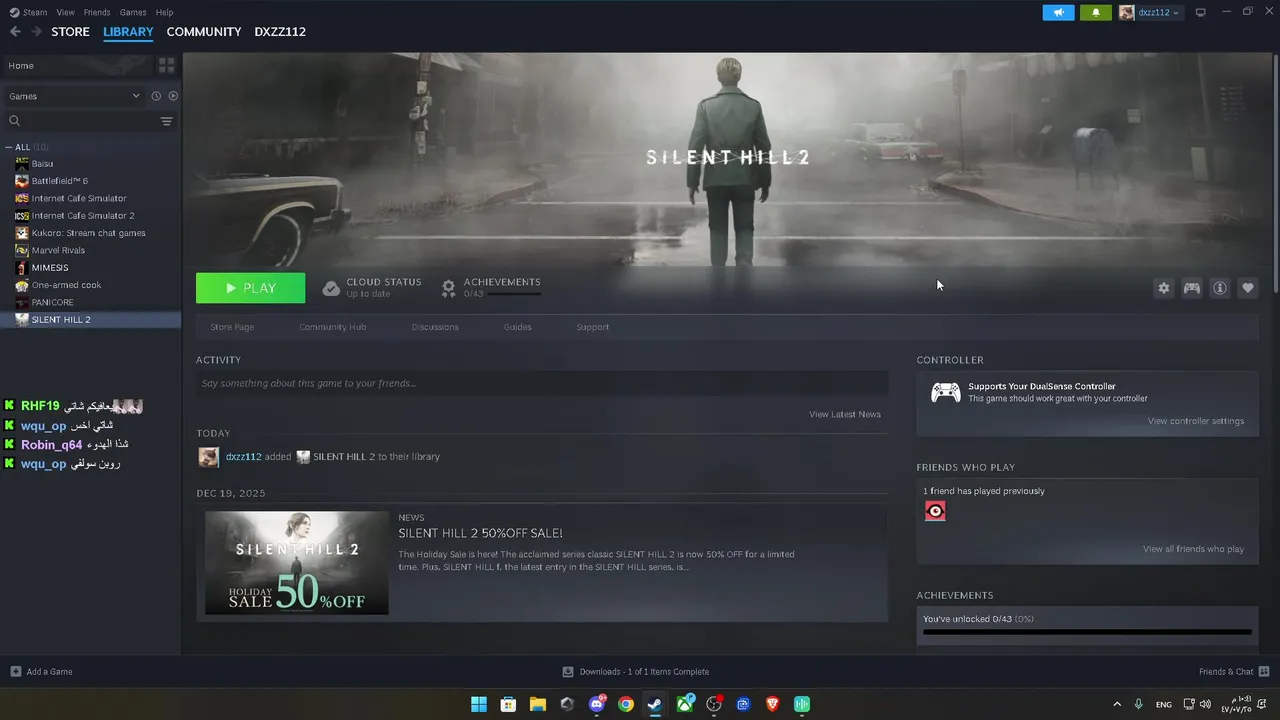Open the Games menu
The height and width of the screenshot is (720, 1280).
pos(133,12)
